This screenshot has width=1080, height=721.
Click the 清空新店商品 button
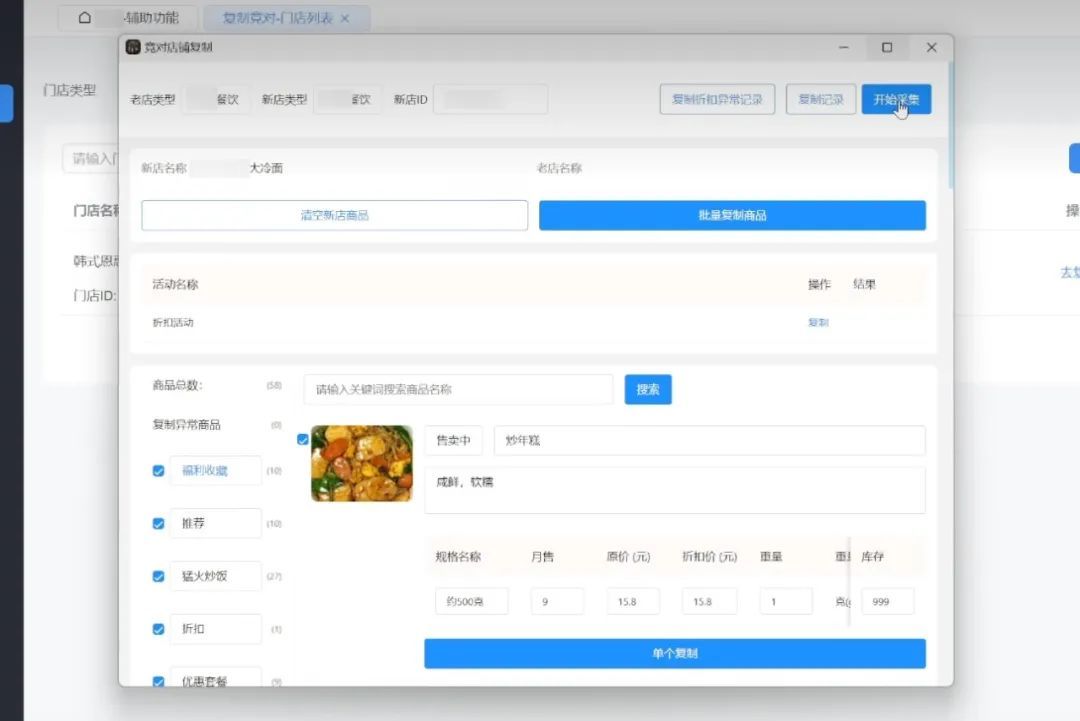(x=334, y=215)
